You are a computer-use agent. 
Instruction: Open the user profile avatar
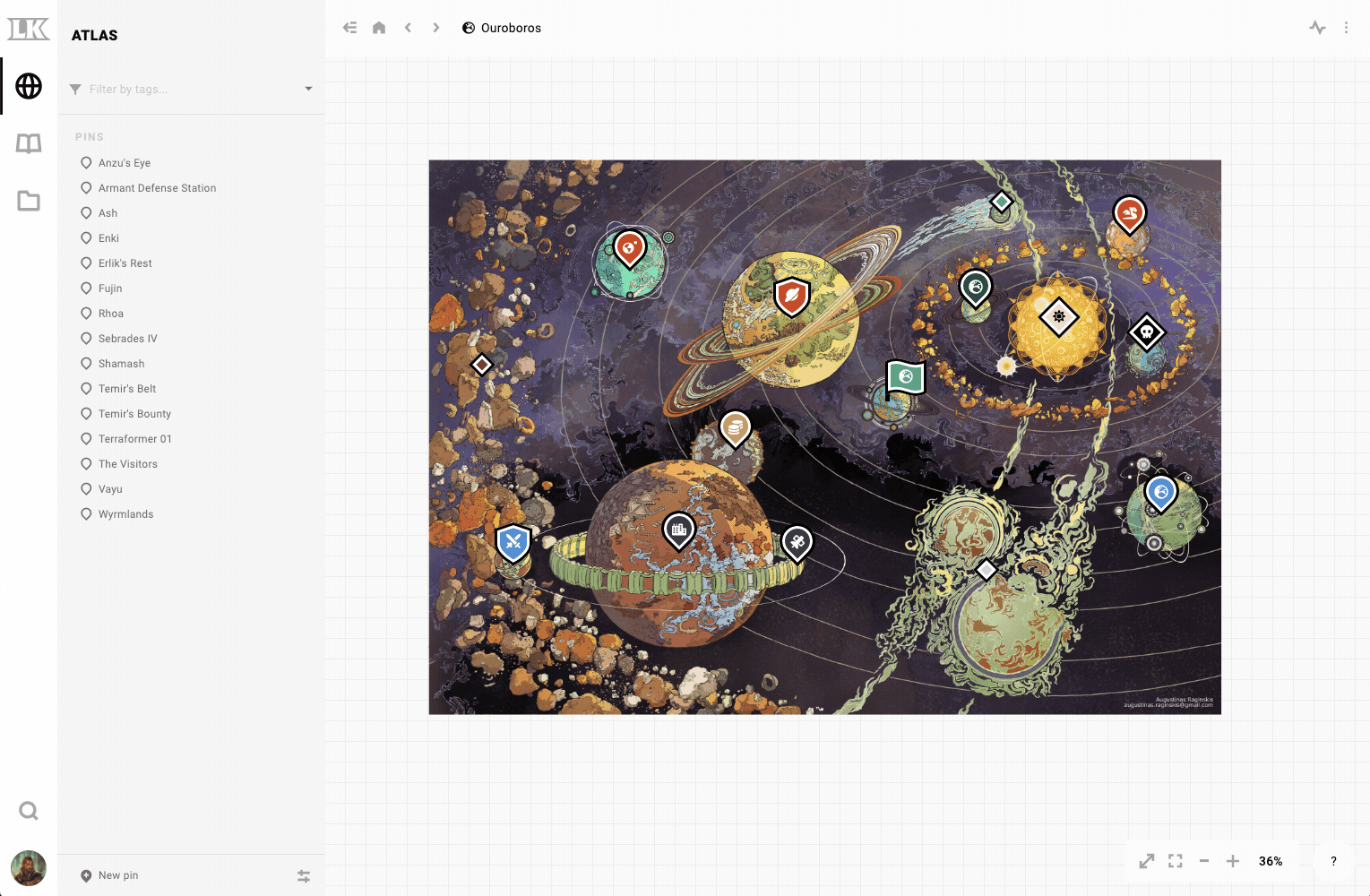[29, 868]
